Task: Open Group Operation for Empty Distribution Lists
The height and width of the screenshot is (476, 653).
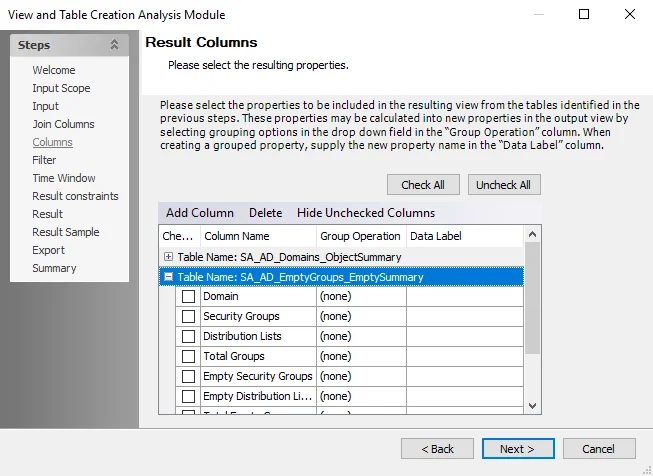Action: 361,396
